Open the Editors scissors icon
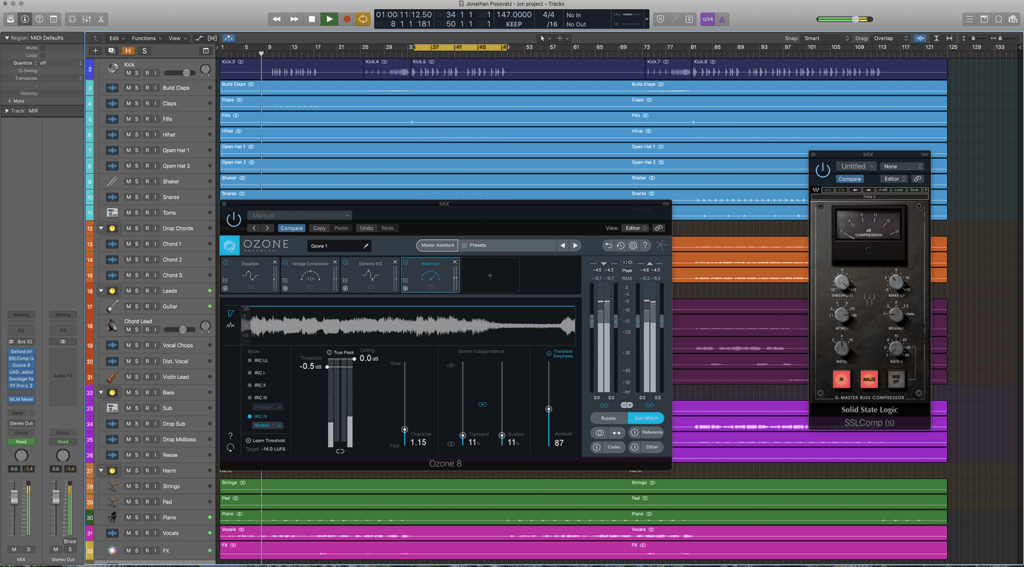 click(101, 19)
